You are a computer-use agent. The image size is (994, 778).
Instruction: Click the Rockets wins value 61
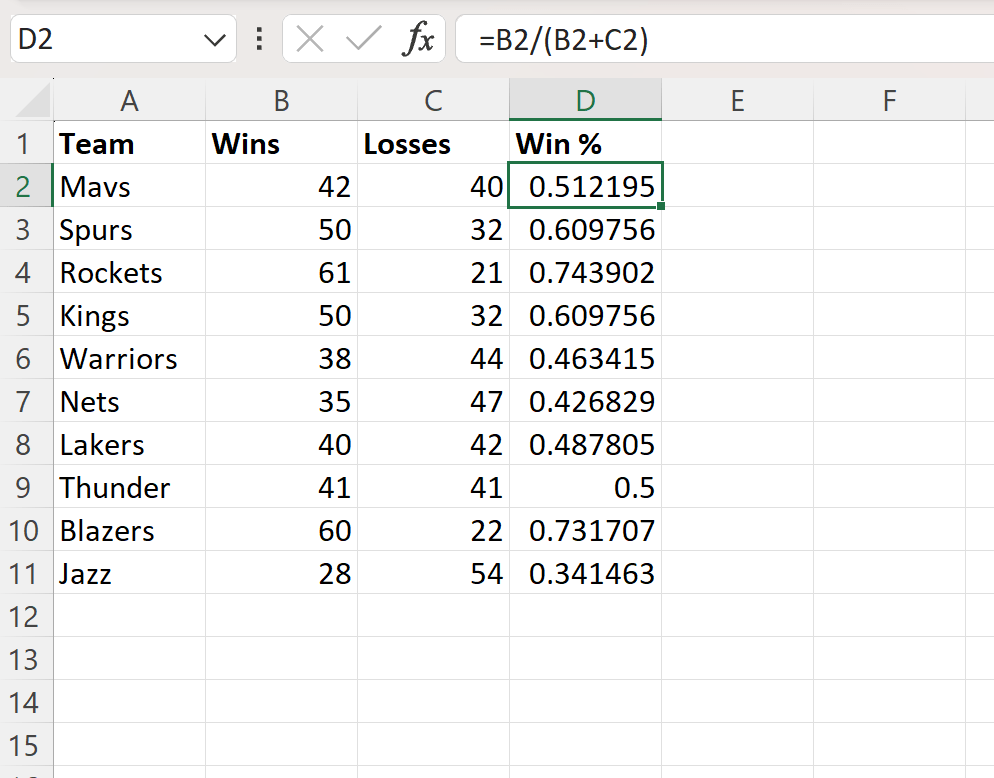(281, 272)
